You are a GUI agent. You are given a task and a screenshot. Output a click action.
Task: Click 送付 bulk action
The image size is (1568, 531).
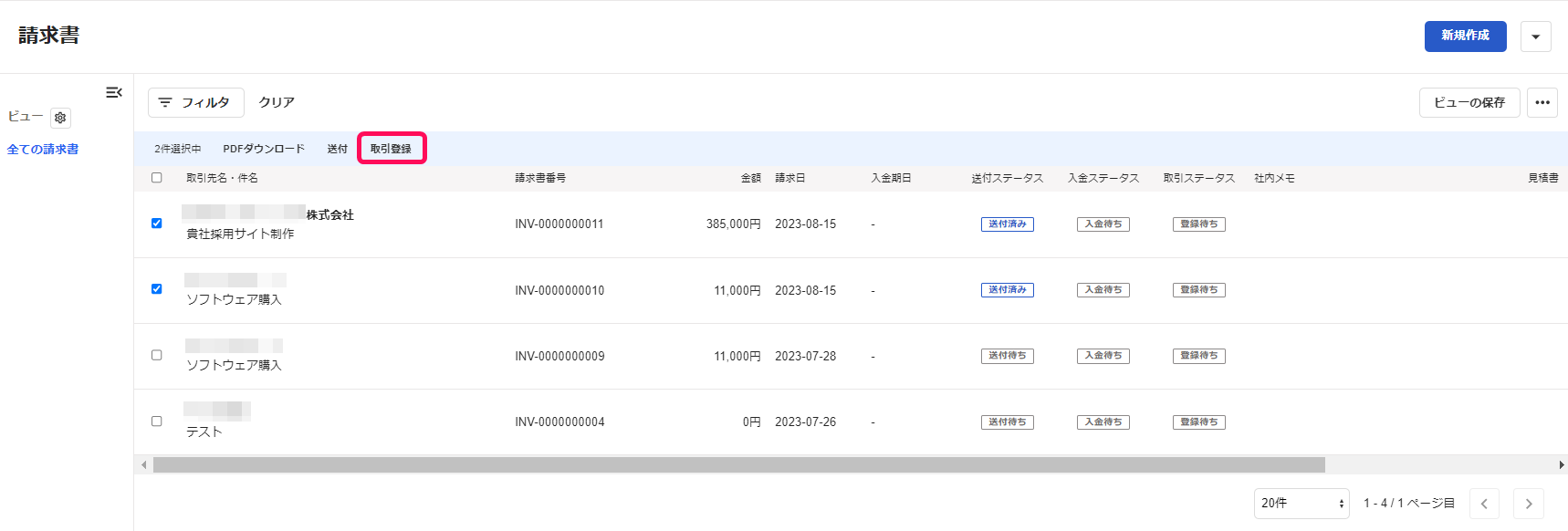pos(338,149)
